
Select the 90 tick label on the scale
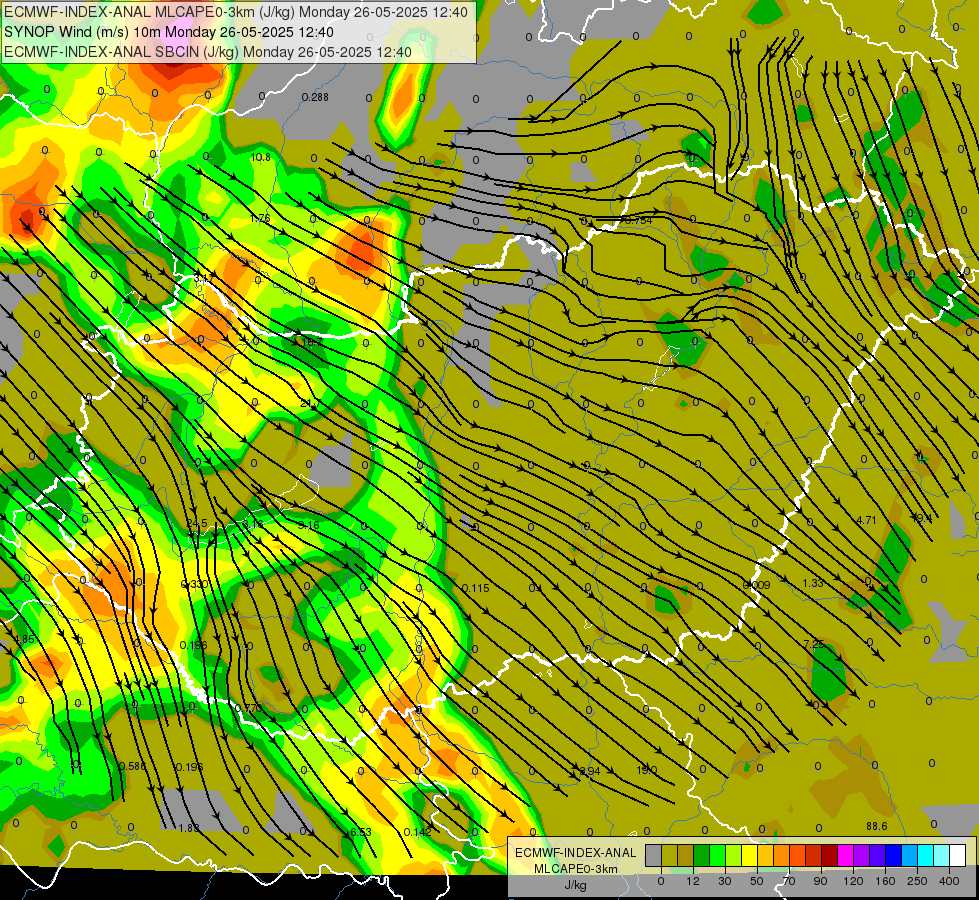pos(821,881)
